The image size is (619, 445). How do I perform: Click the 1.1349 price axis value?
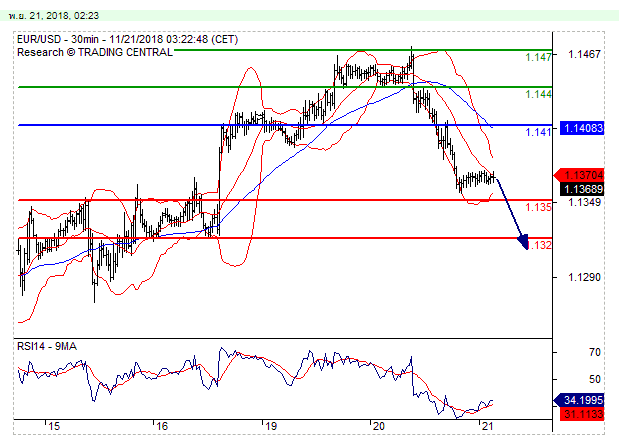[584, 202]
